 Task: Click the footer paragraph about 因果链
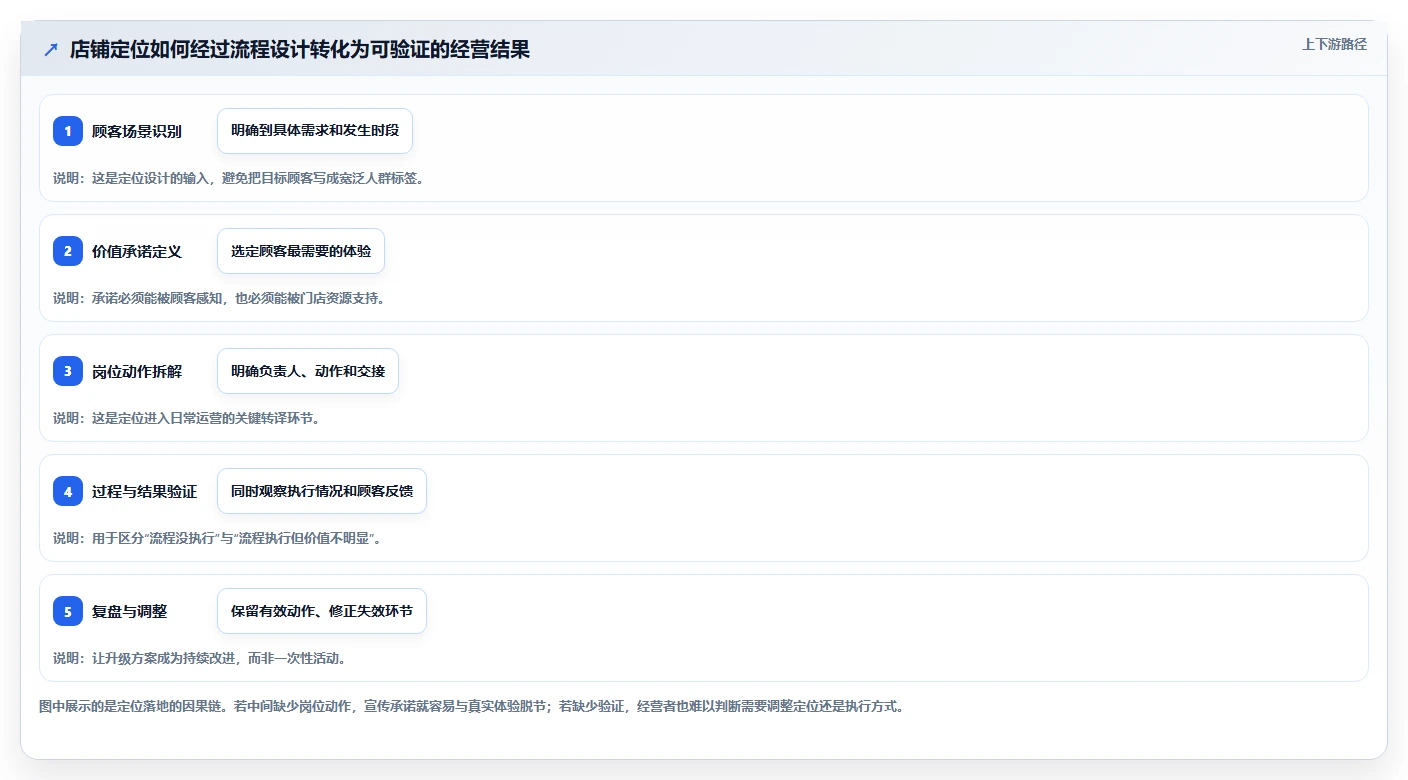click(x=472, y=706)
